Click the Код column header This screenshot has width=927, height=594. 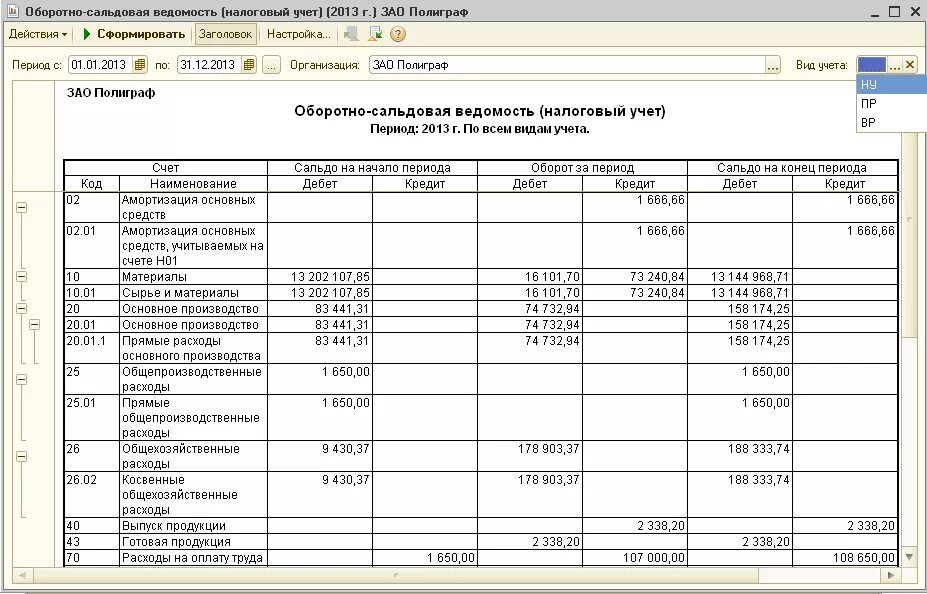coord(92,184)
